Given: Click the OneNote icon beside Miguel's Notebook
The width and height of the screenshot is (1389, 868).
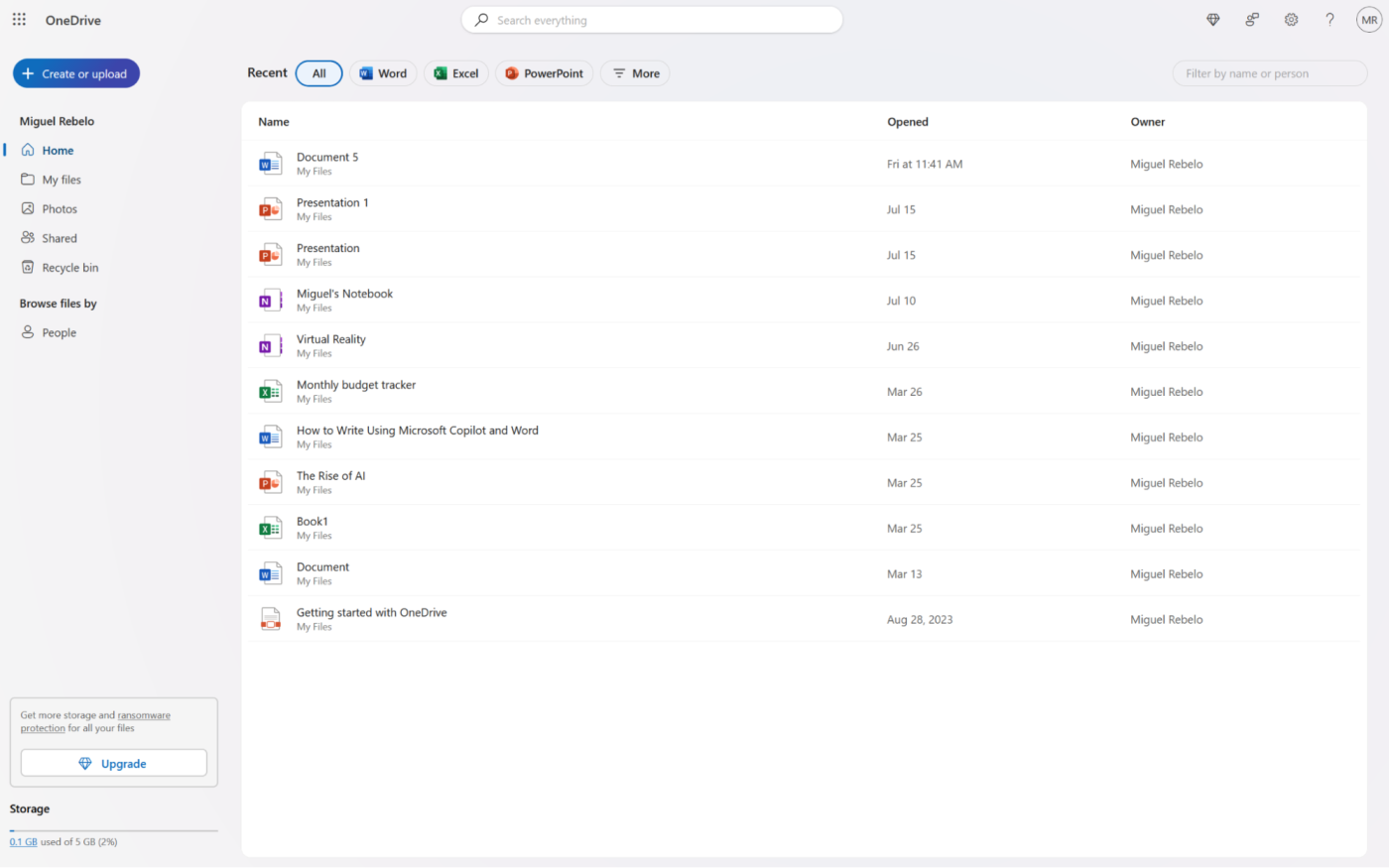Looking at the screenshot, I should click(x=270, y=301).
